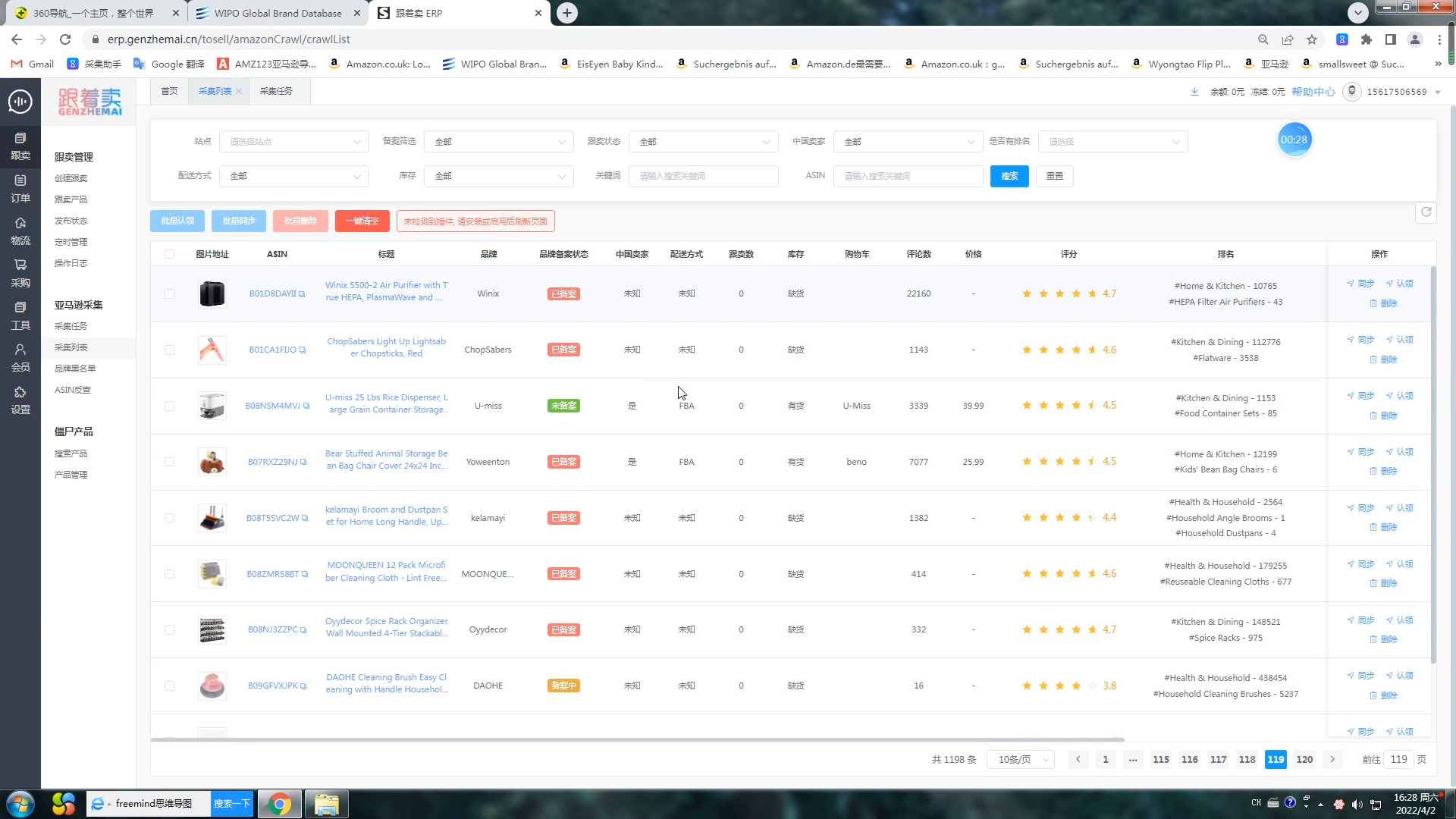Bookmark this page with the star icon
The width and height of the screenshot is (1456, 819).
click(1312, 39)
